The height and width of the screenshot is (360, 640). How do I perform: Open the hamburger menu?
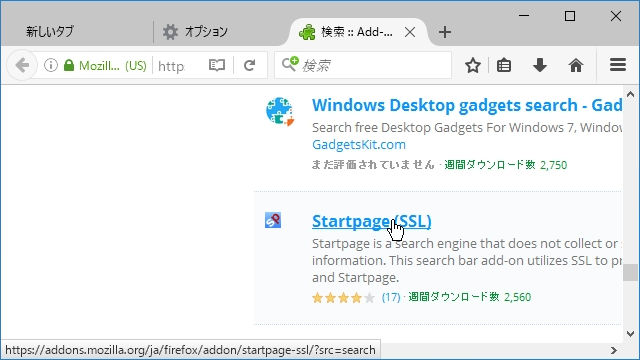618,65
